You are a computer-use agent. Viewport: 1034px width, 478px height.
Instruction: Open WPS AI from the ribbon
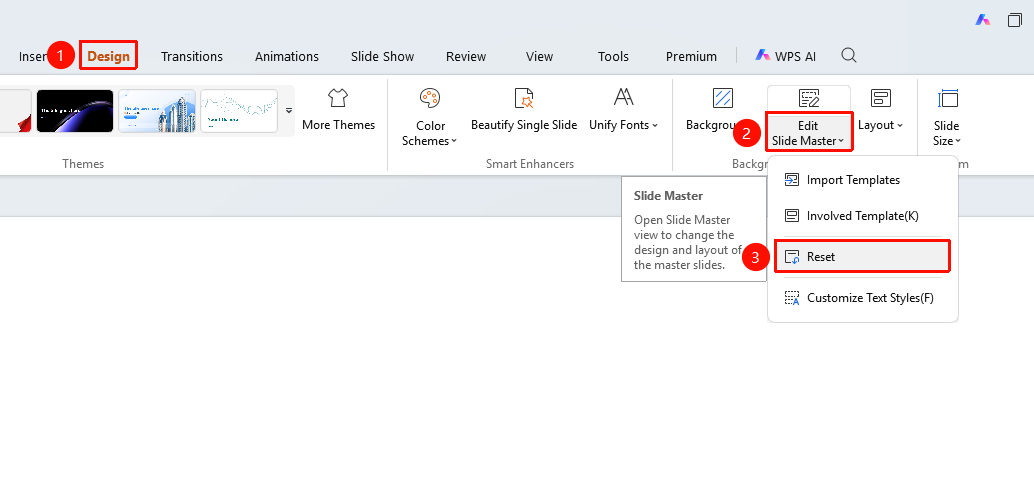click(785, 56)
